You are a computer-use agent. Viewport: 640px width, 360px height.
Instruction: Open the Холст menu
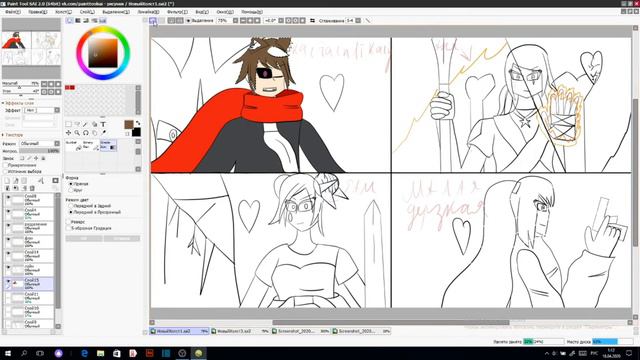point(63,12)
